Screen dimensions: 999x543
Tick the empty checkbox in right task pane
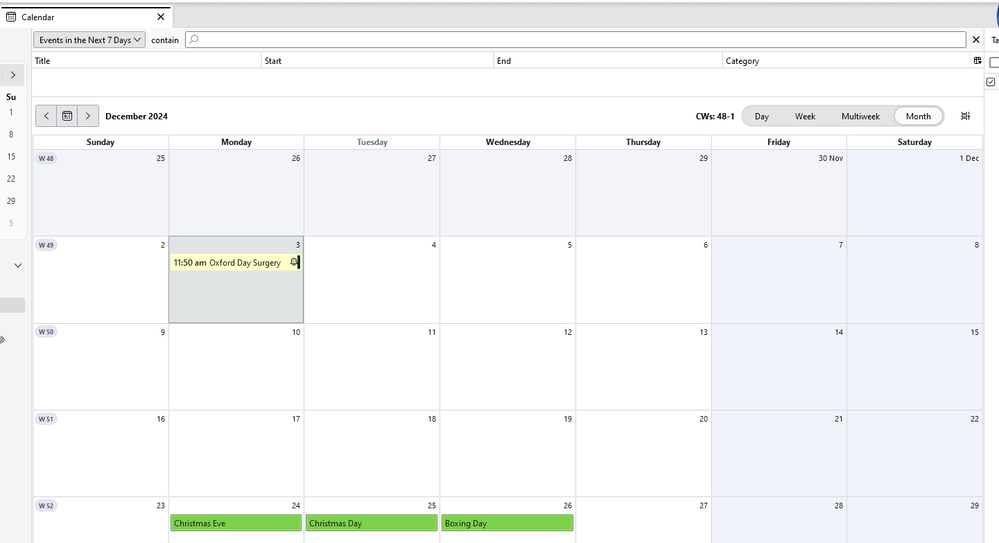(993, 62)
